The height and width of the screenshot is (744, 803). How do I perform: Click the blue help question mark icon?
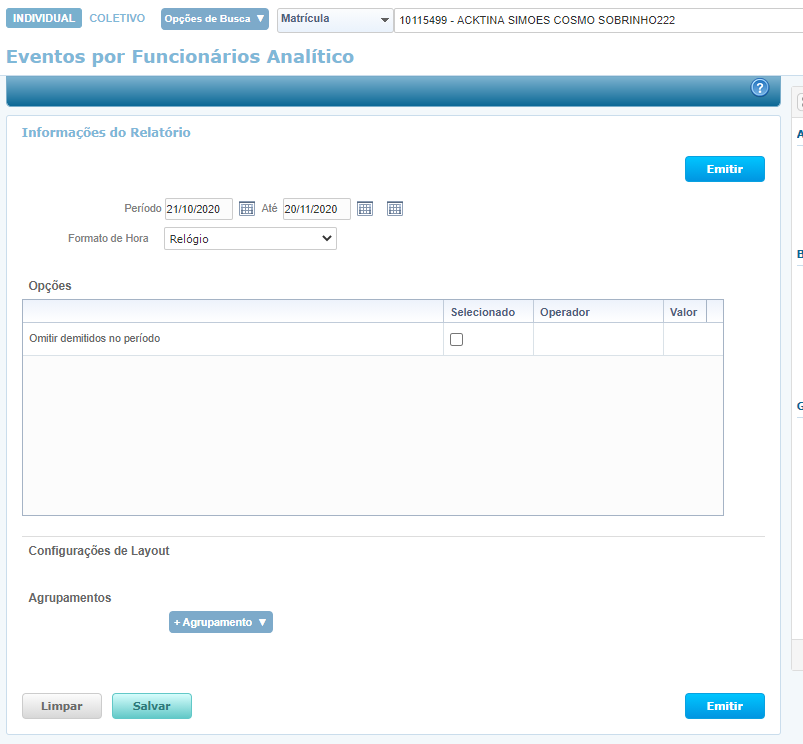tap(759, 88)
